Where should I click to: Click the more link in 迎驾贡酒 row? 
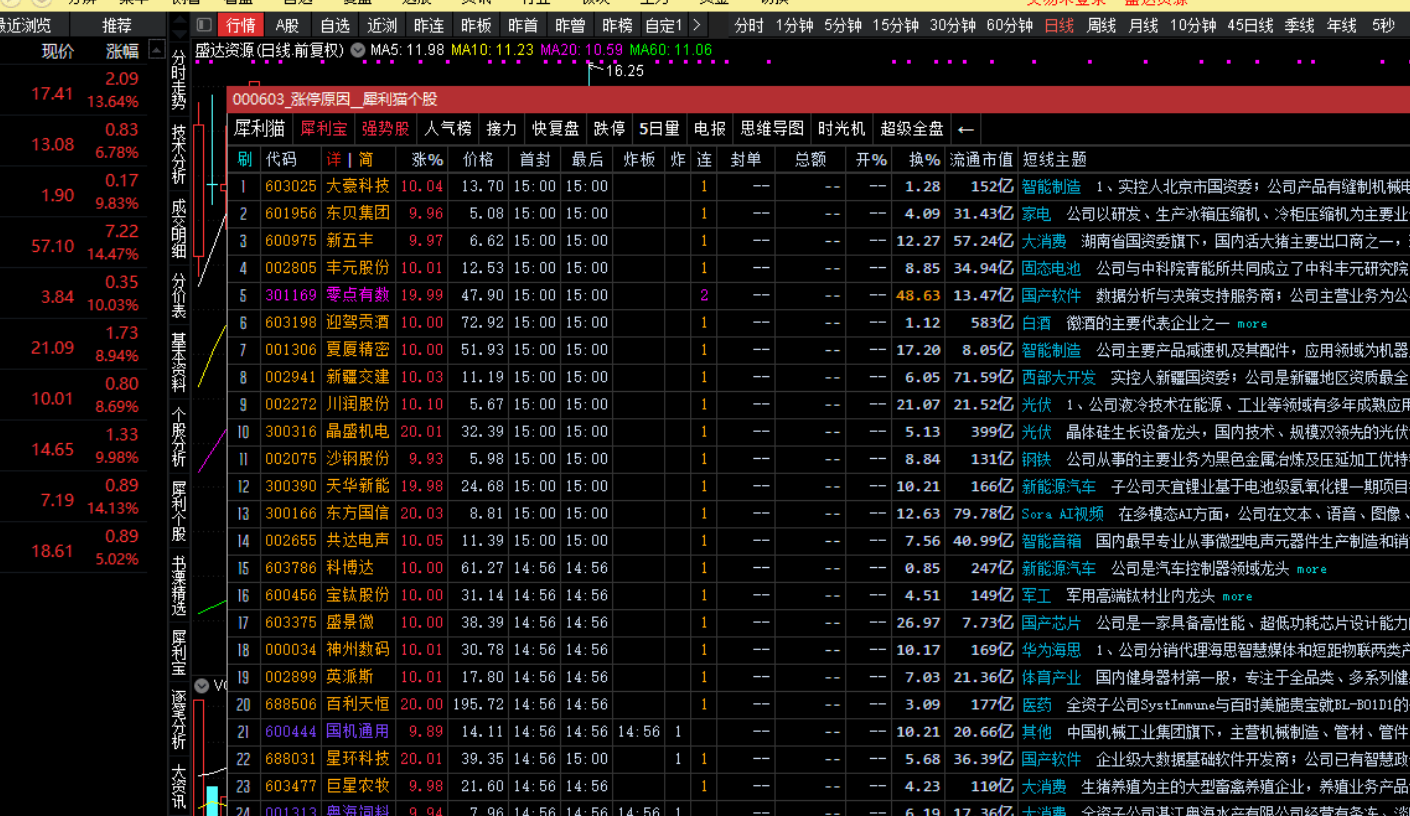(1252, 323)
